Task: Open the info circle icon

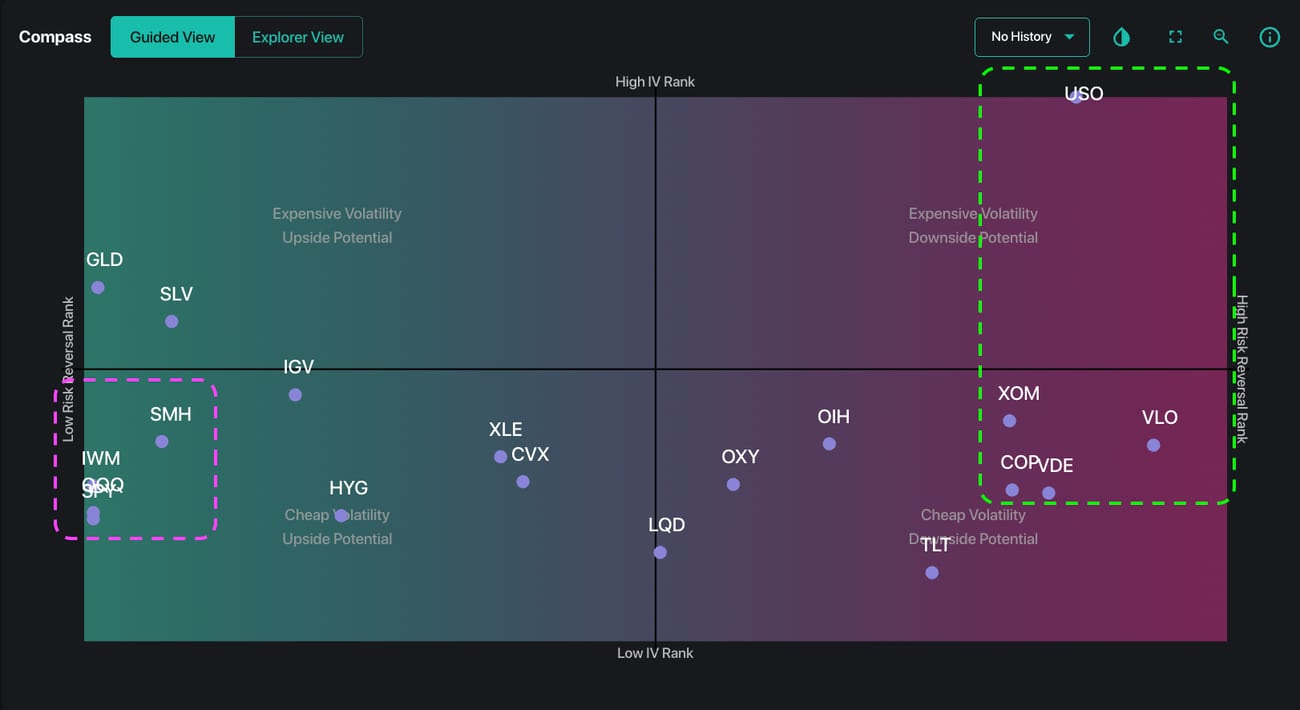Action: pyautogui.click(x=1269, y=37)
